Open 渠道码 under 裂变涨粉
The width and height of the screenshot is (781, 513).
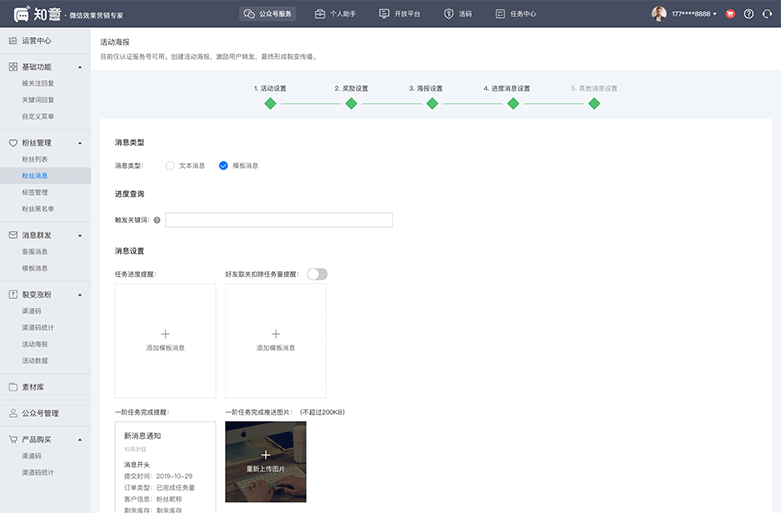(x=31, y=311)
